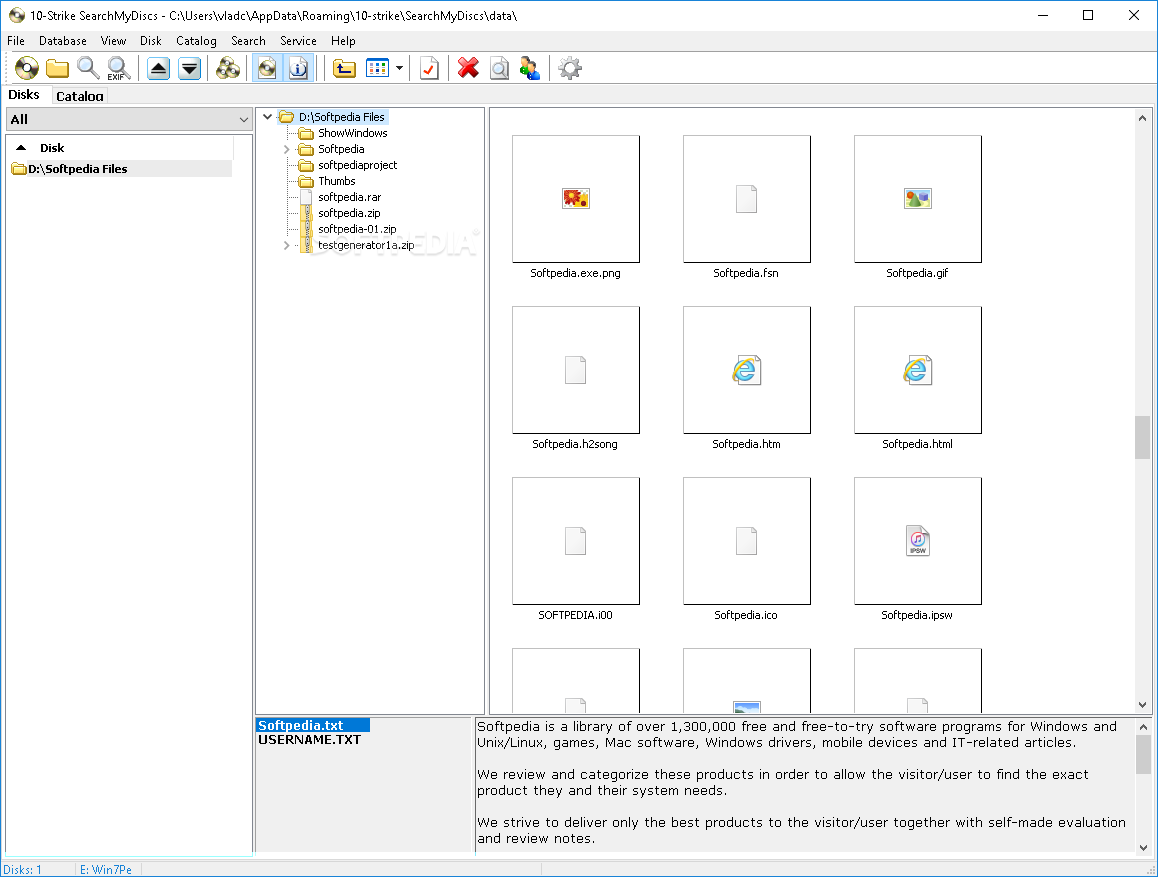
Task: Click the add folder toolbar icon
Action: 57,69
